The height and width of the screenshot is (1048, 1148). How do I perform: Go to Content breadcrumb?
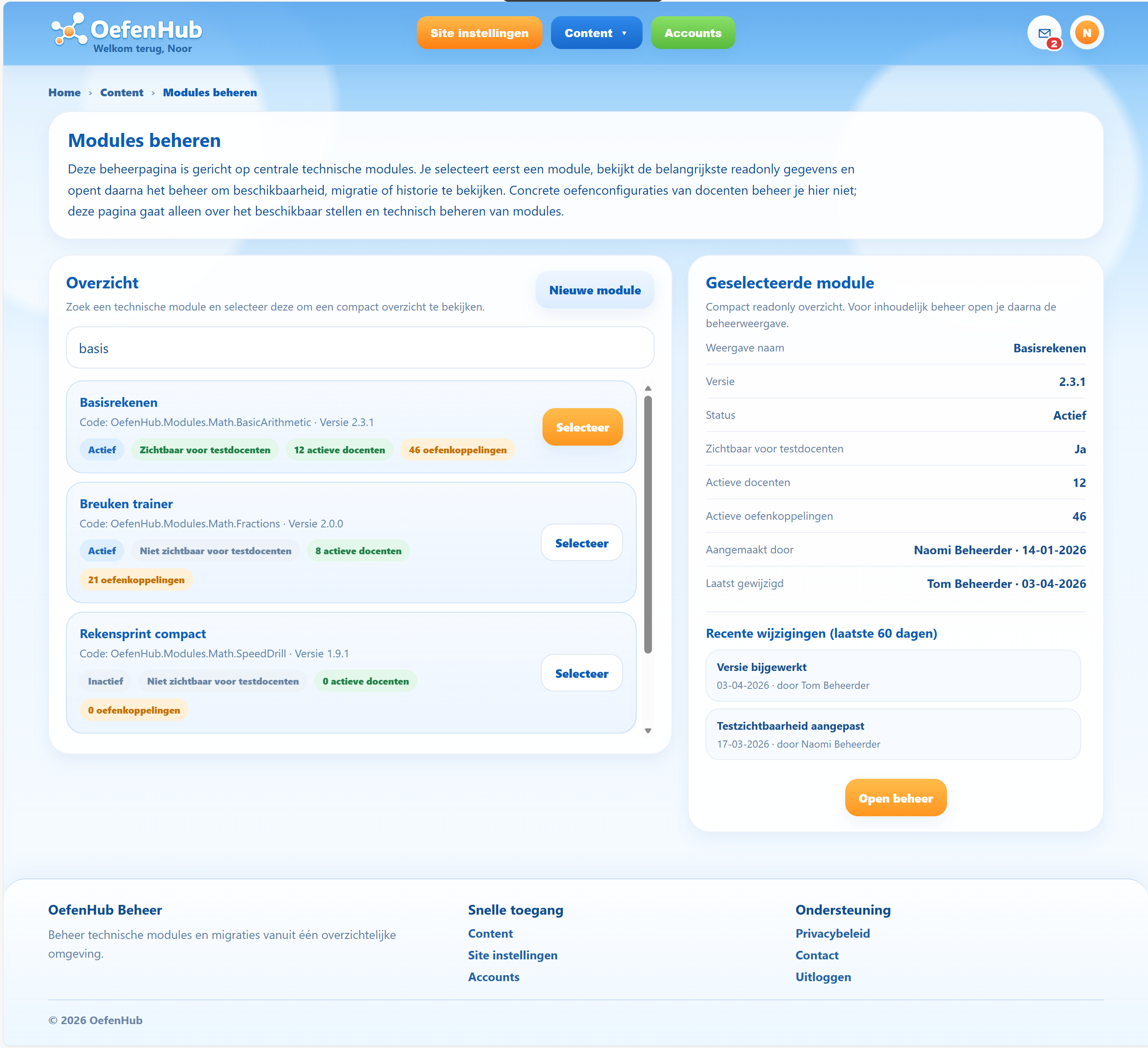point(122,92)
